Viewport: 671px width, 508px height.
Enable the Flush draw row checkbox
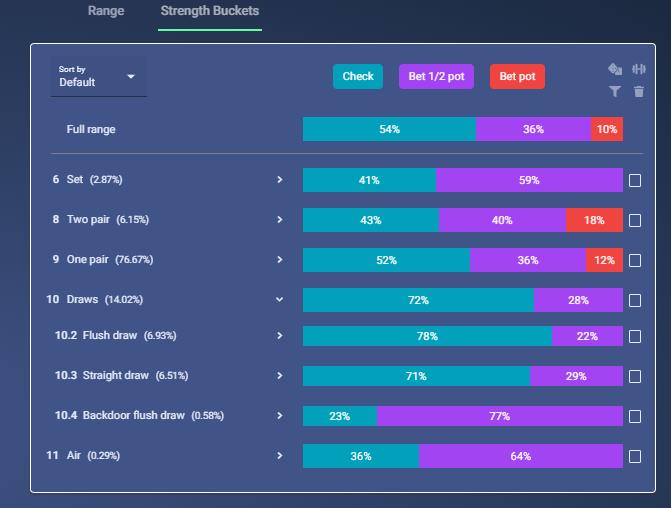point(635,336)
